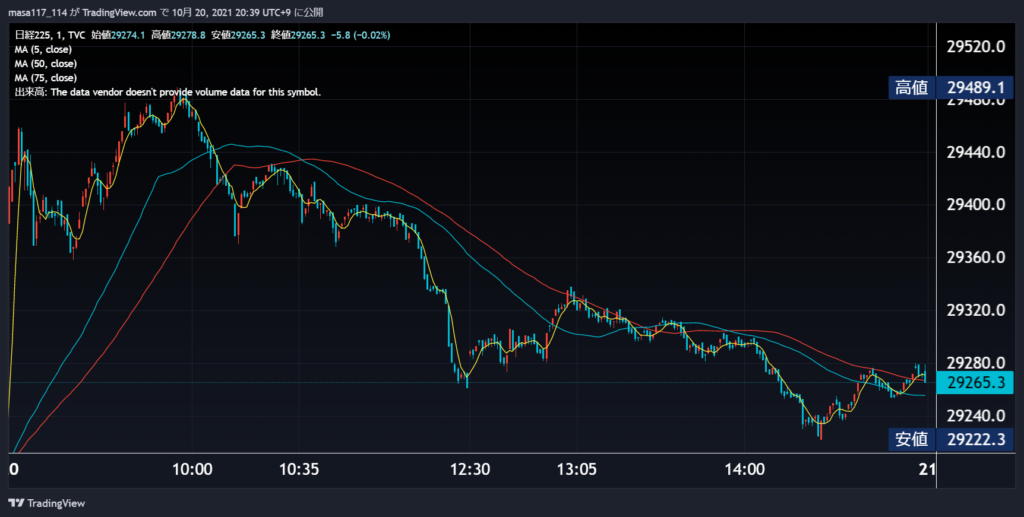Click the 高値 29489.1 price label
Viewport: 1024px width, 517px height.
tap(950, 87)
